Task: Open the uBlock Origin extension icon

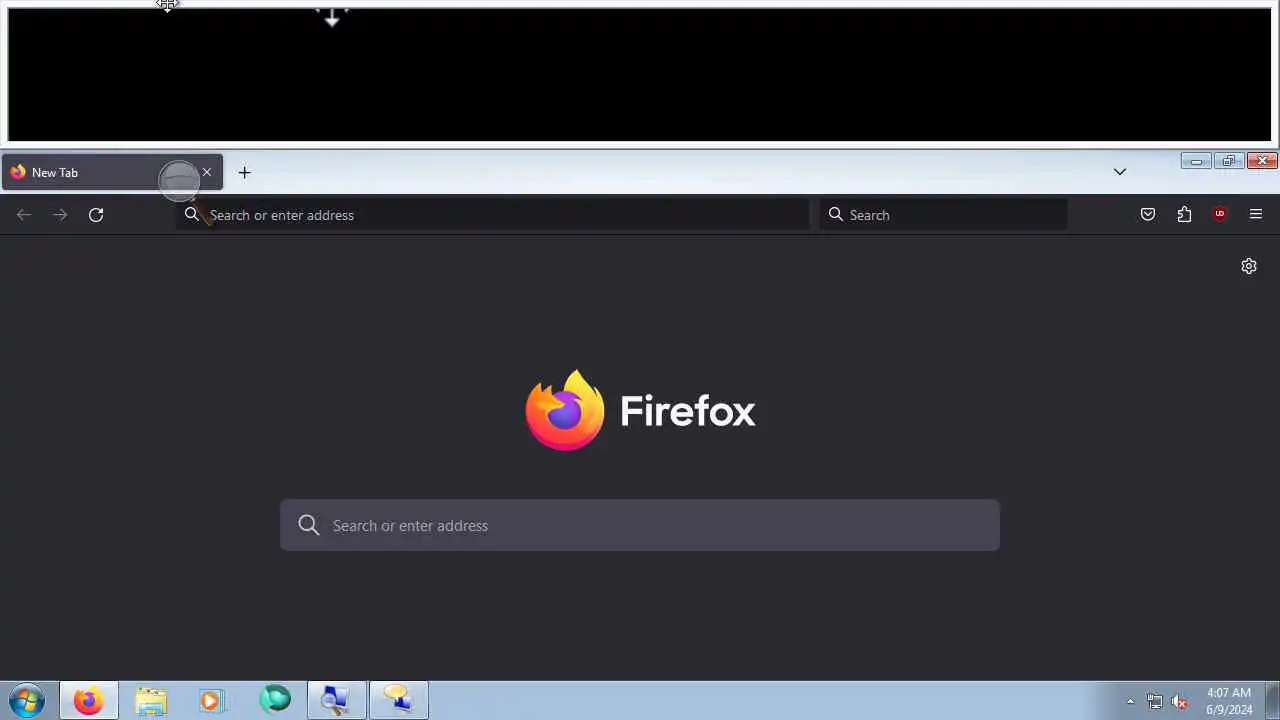Action: (x=1220, y=214)
